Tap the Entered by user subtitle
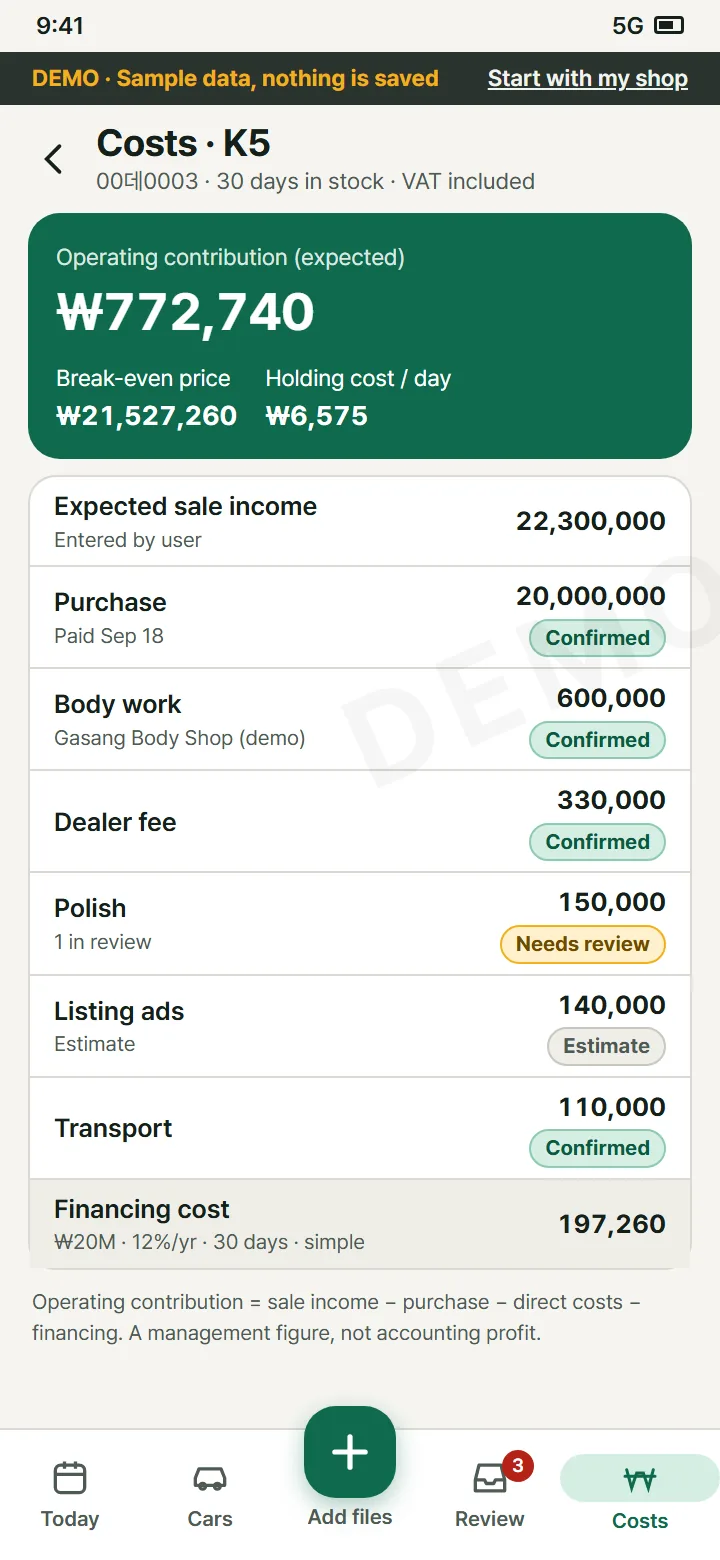The height and width of the screenshot is (1560, 720). coord(128,540)
